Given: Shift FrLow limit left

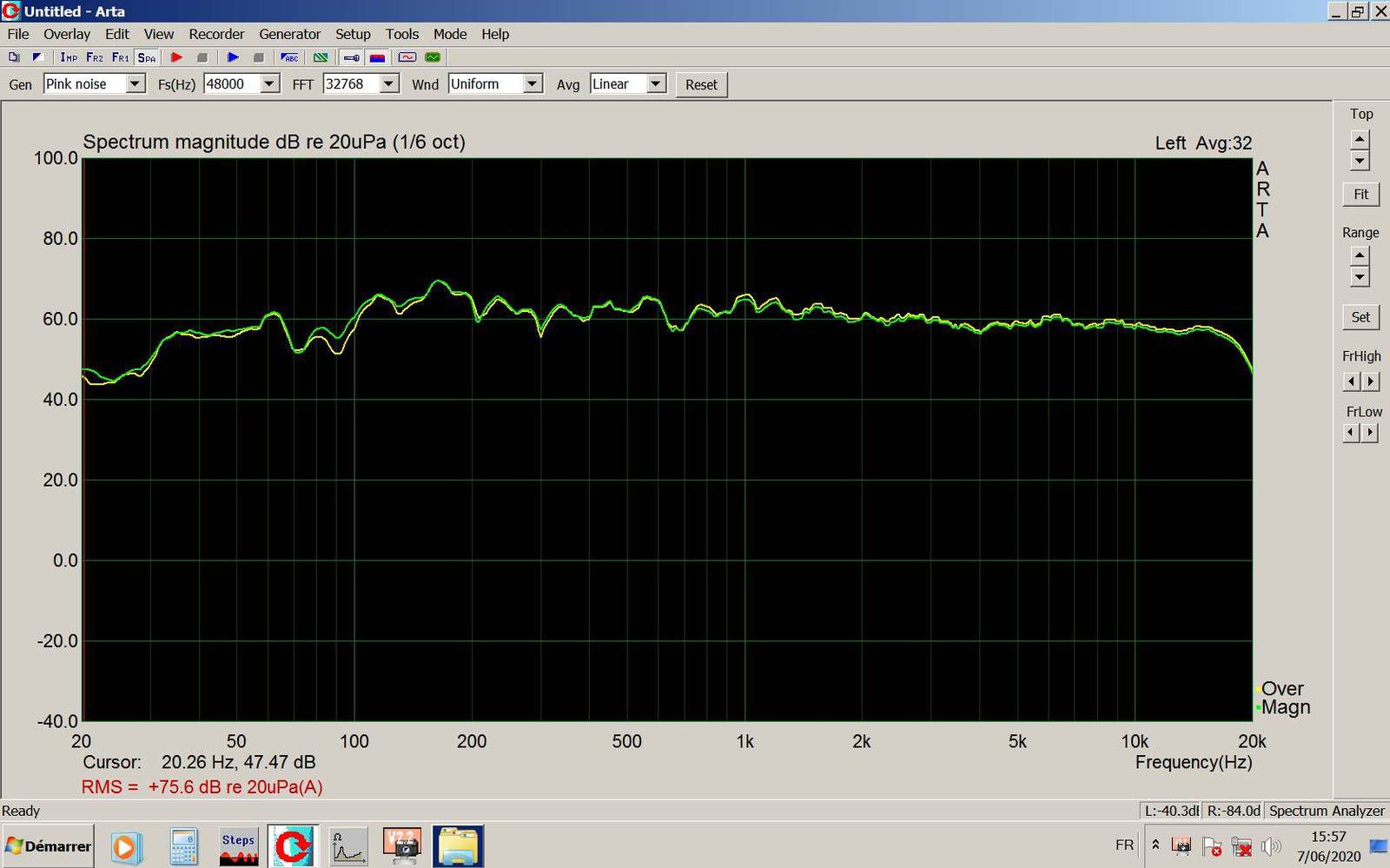Looking at the screenshot, I should point(1351,433).
